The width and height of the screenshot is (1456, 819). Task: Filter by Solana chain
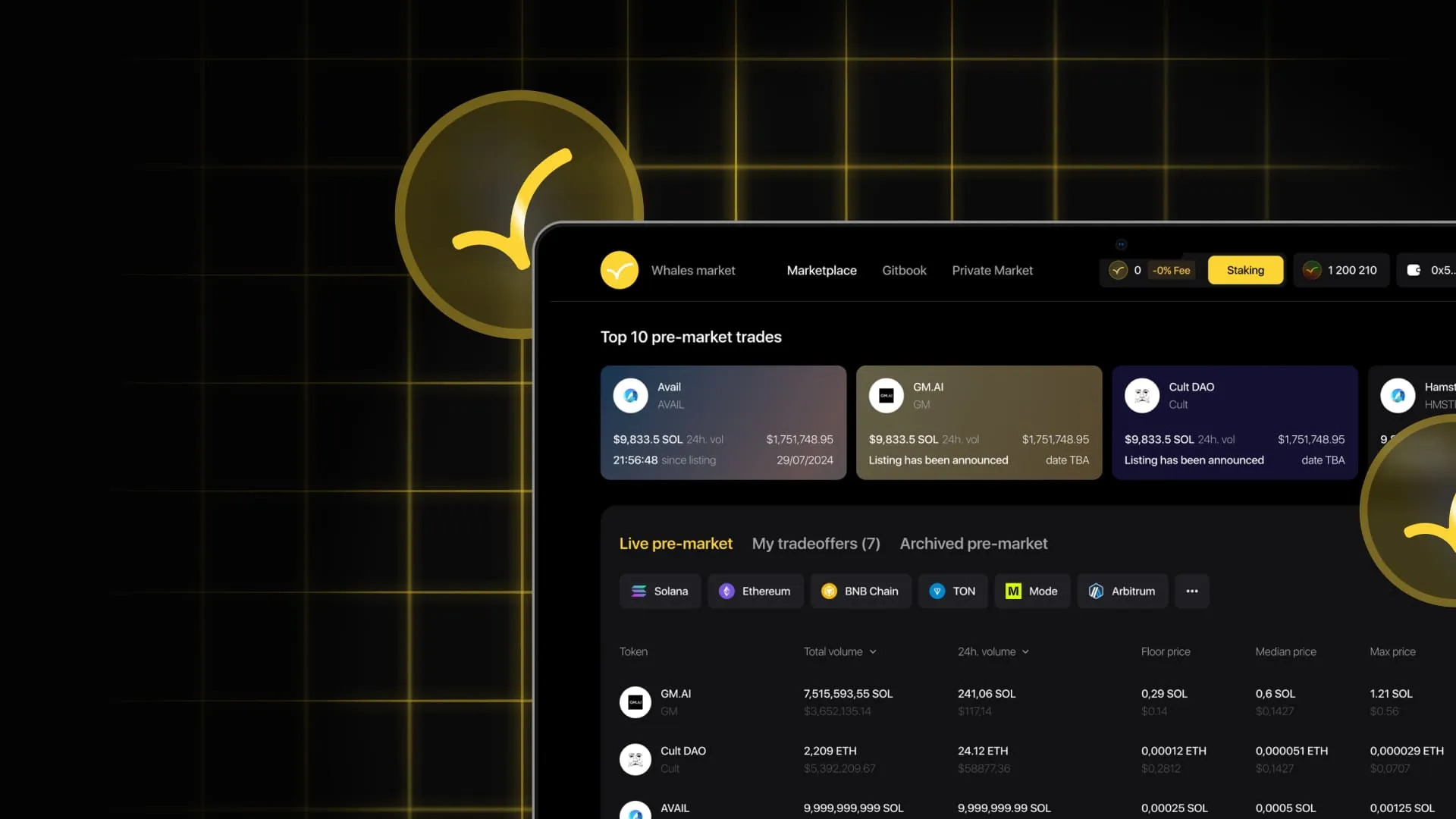pos(660,591)
